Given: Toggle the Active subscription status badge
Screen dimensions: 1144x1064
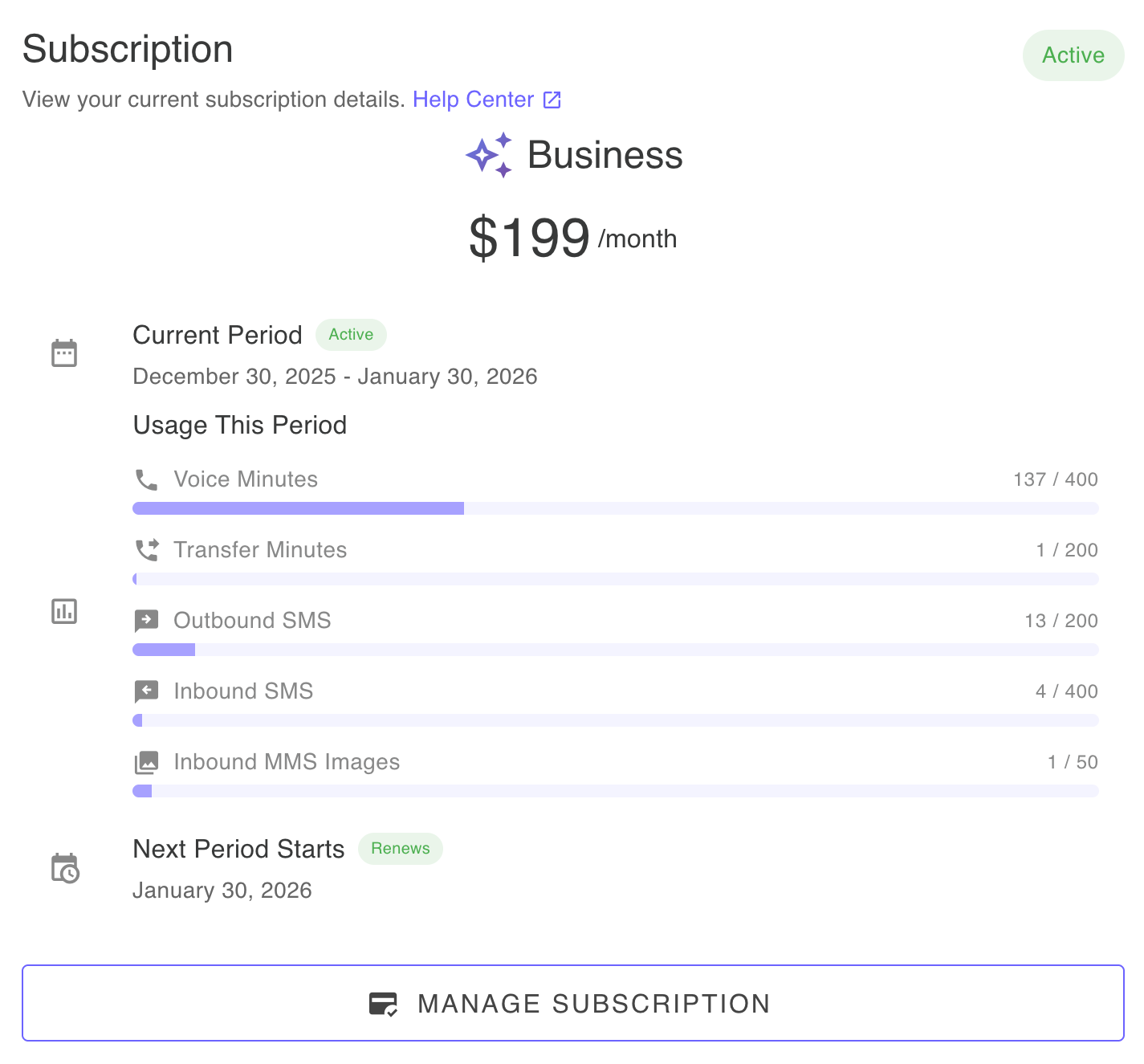Looking at the screenshot, I should (1073, 55).
